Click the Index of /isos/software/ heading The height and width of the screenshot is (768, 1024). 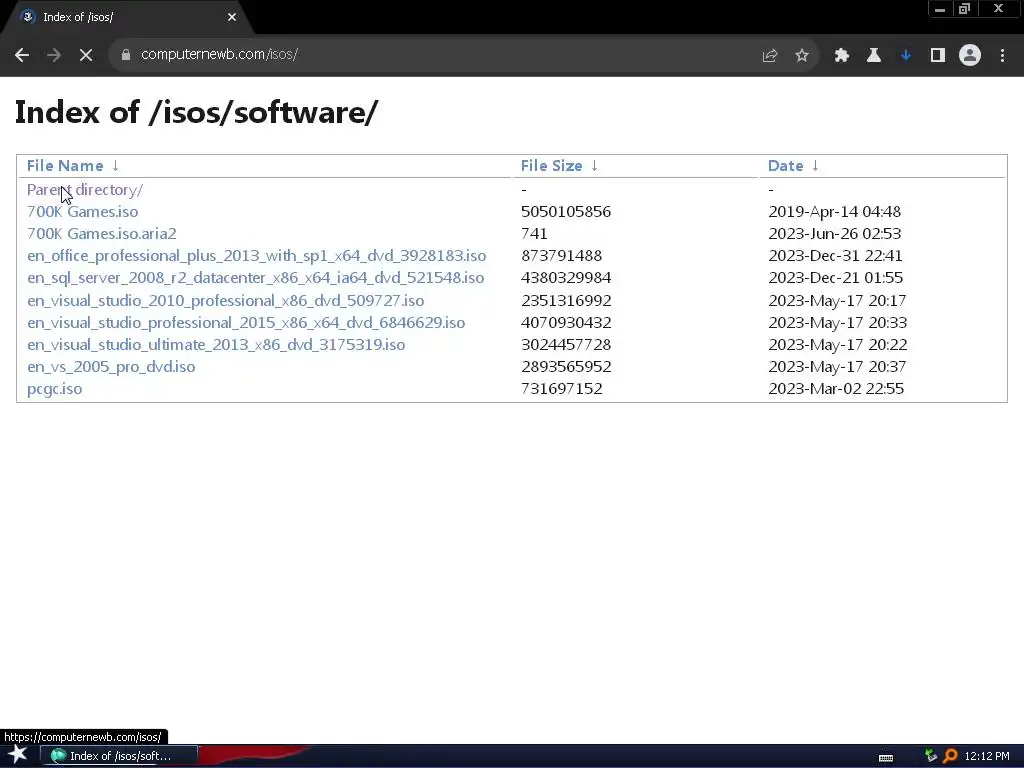coord(196,112)
